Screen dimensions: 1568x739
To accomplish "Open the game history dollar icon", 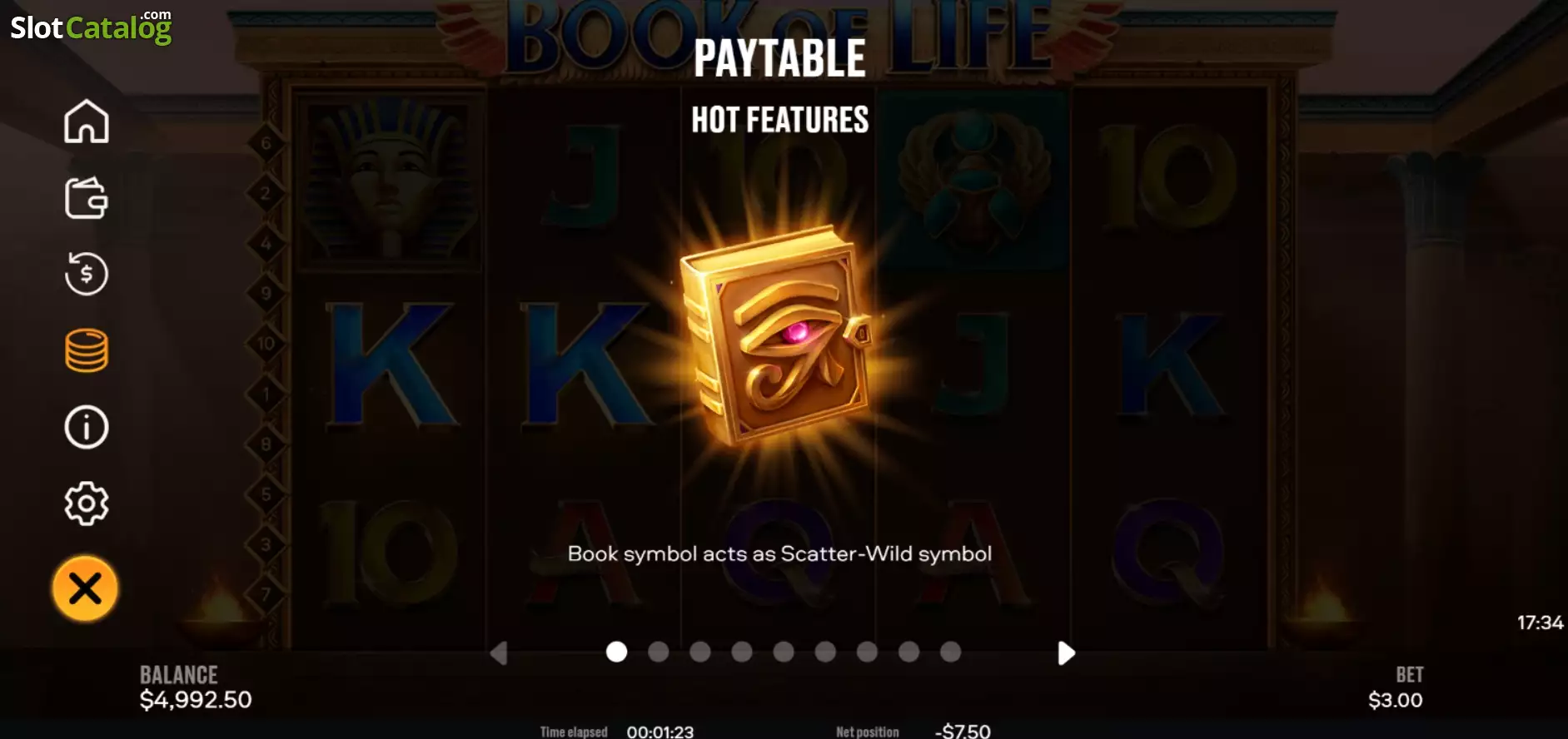I will 87,274.
